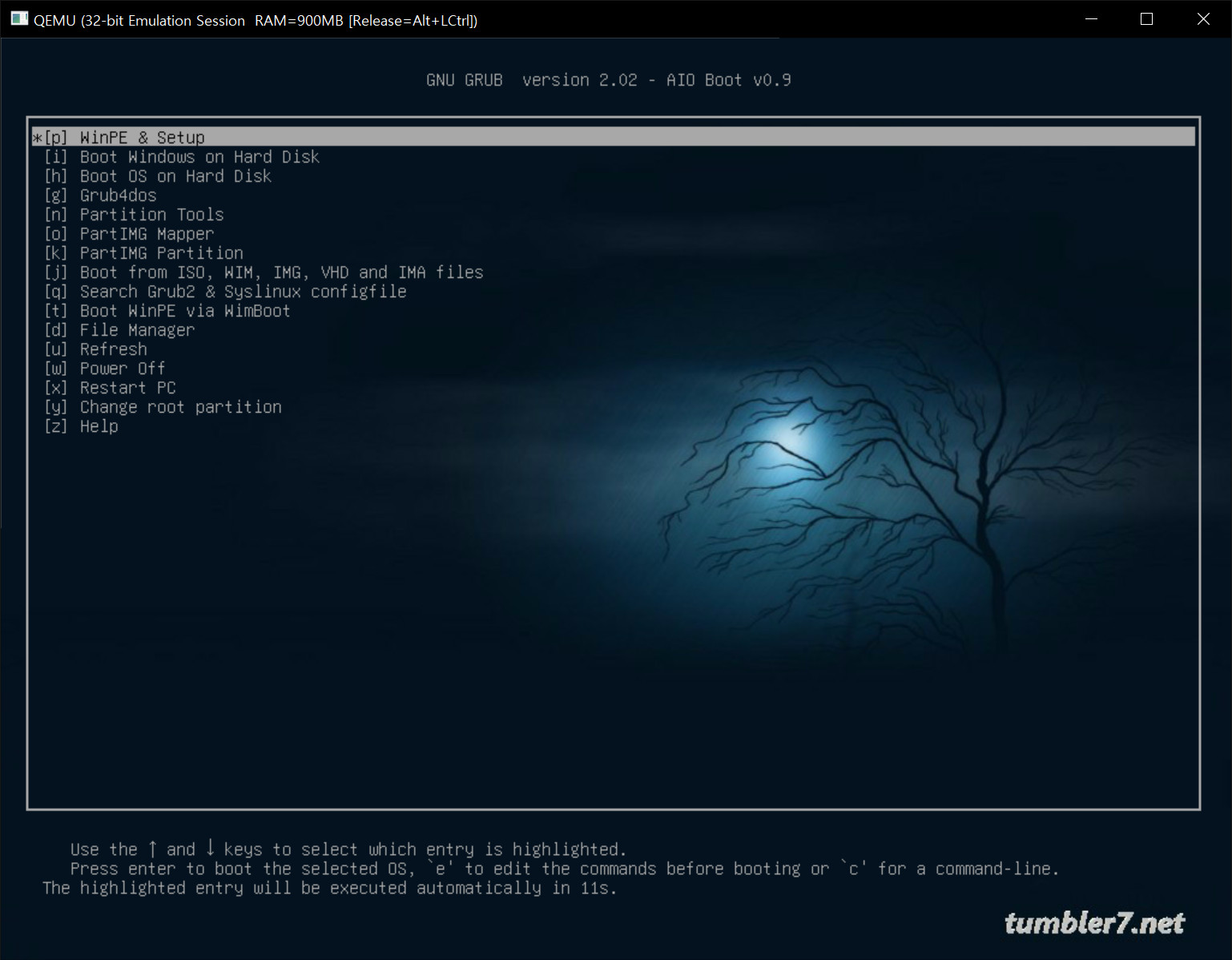Maximize the QEMU window

1146,19
